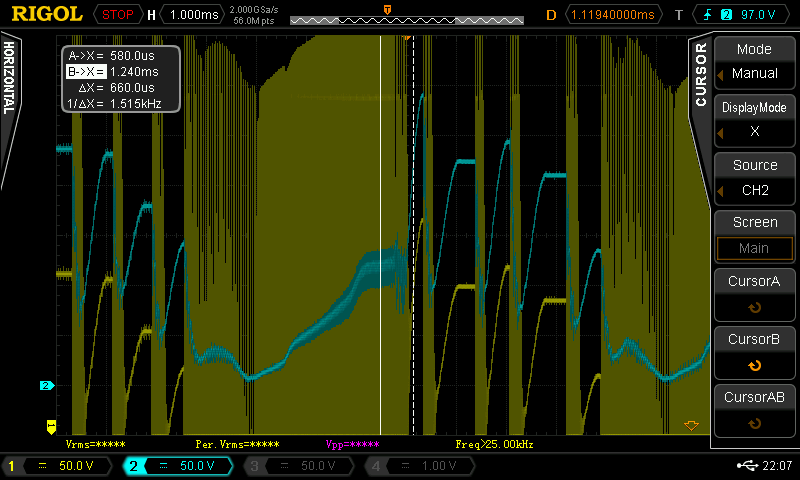Click the orange D delay label
The image size is (800, 480).
(x=551, y=15)
